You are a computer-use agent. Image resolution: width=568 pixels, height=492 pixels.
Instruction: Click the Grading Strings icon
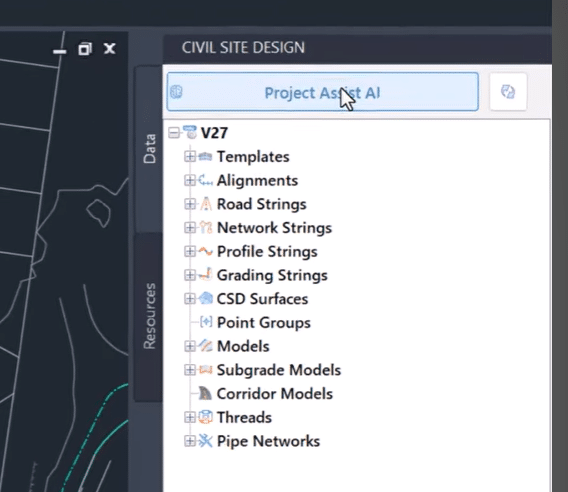[x=205, y=275]
